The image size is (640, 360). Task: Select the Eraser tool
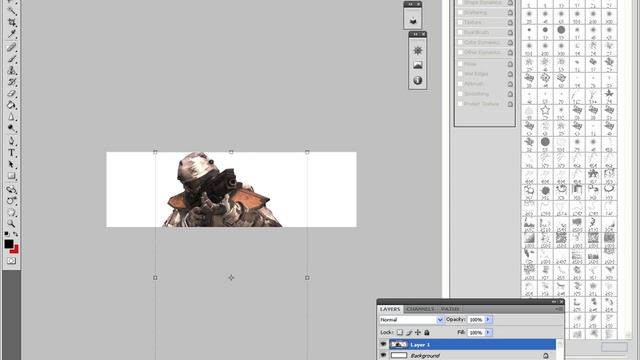[11, 93]
